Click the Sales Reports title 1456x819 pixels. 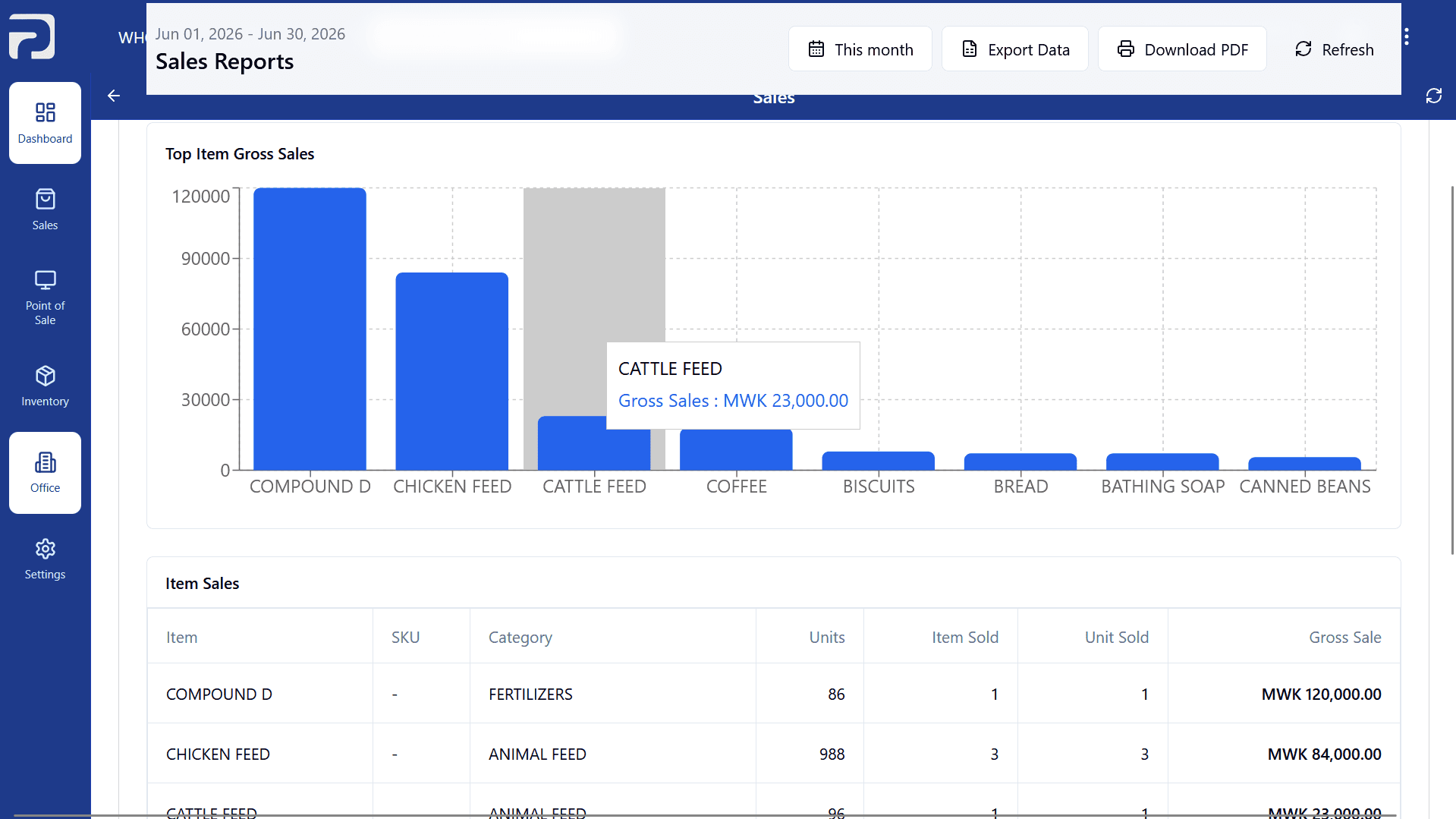tap(225, 61)
